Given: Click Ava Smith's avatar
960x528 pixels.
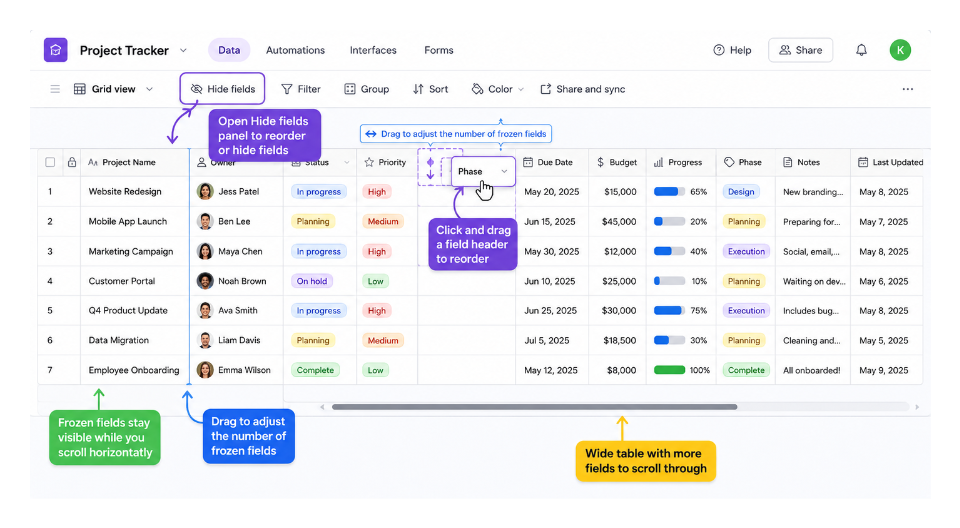Looking at the screenshot, I should (x=205, y=311).
